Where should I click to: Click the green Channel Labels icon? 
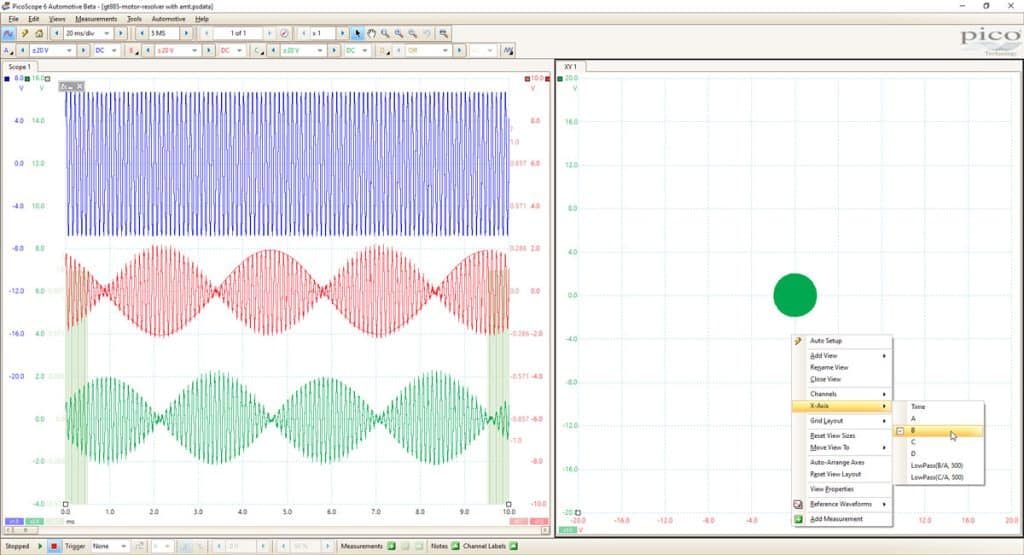click(x=513, y=546)
